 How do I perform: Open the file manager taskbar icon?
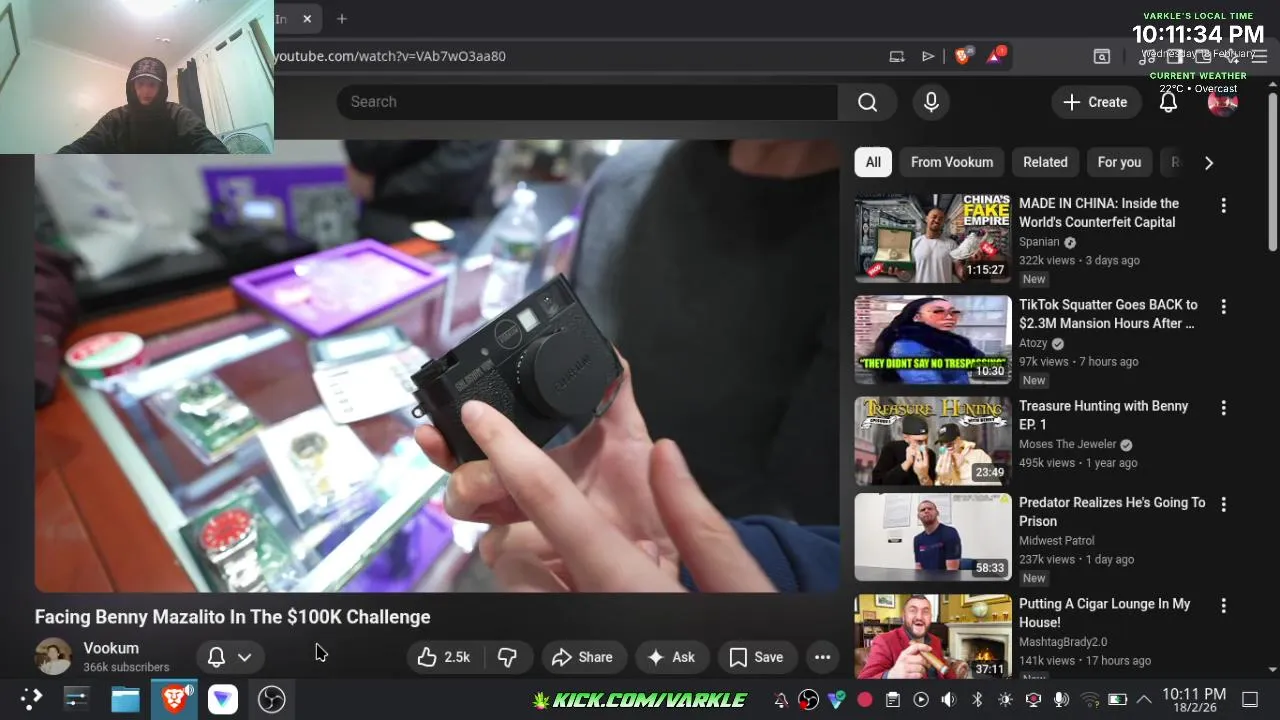125,699
